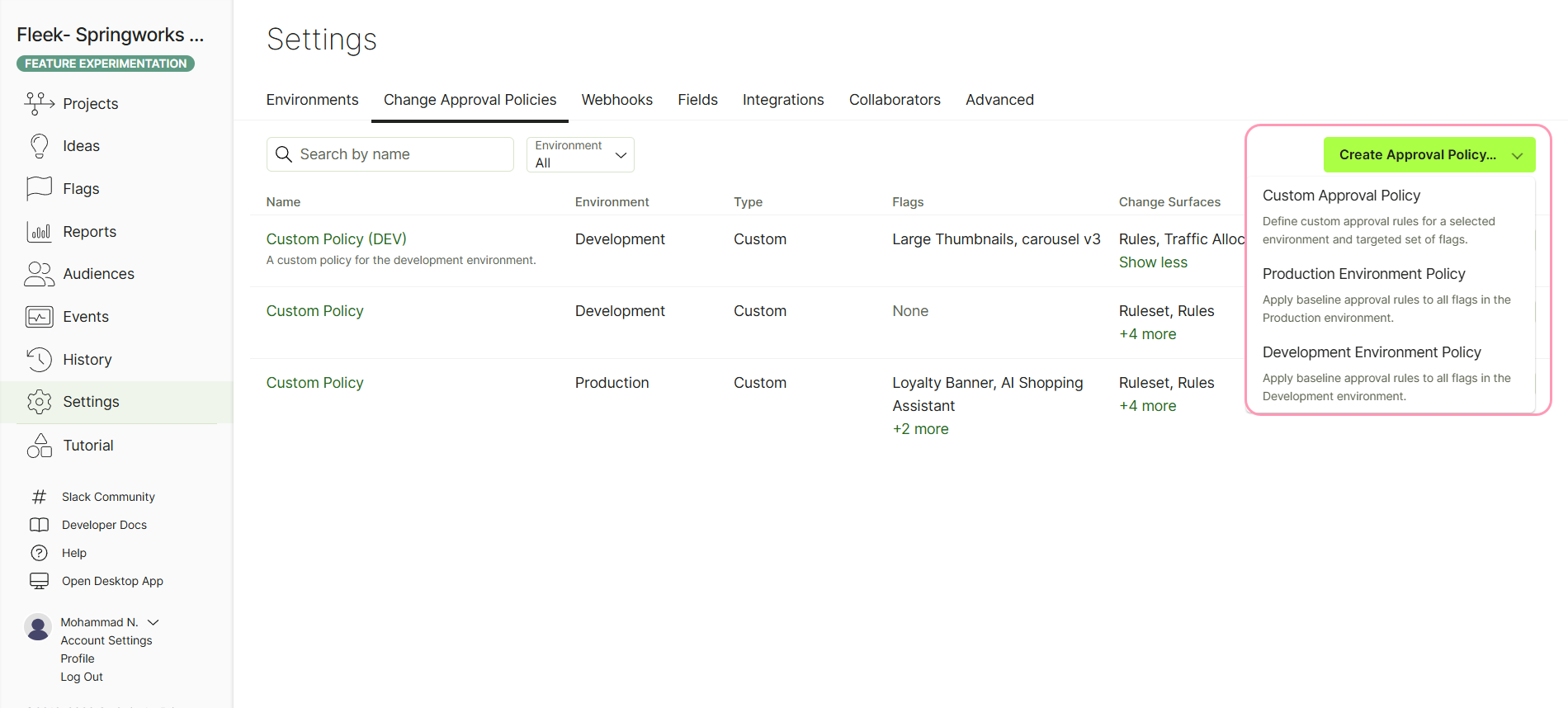Select the Flags flag icon
The image size is (1568, 708).
pyautogui.click(x=40, y=188)
